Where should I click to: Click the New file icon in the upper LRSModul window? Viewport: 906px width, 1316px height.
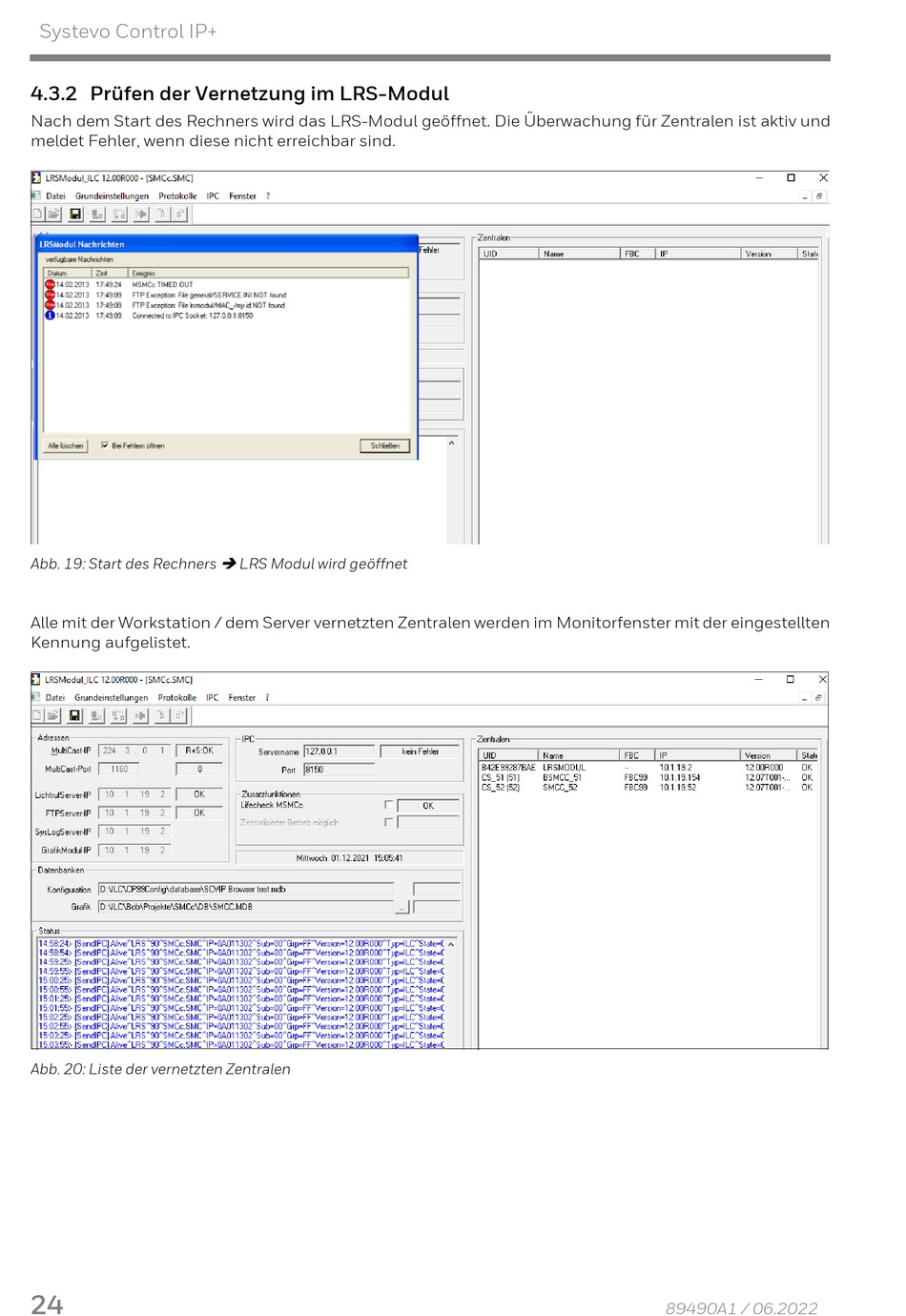coord(38,215)
